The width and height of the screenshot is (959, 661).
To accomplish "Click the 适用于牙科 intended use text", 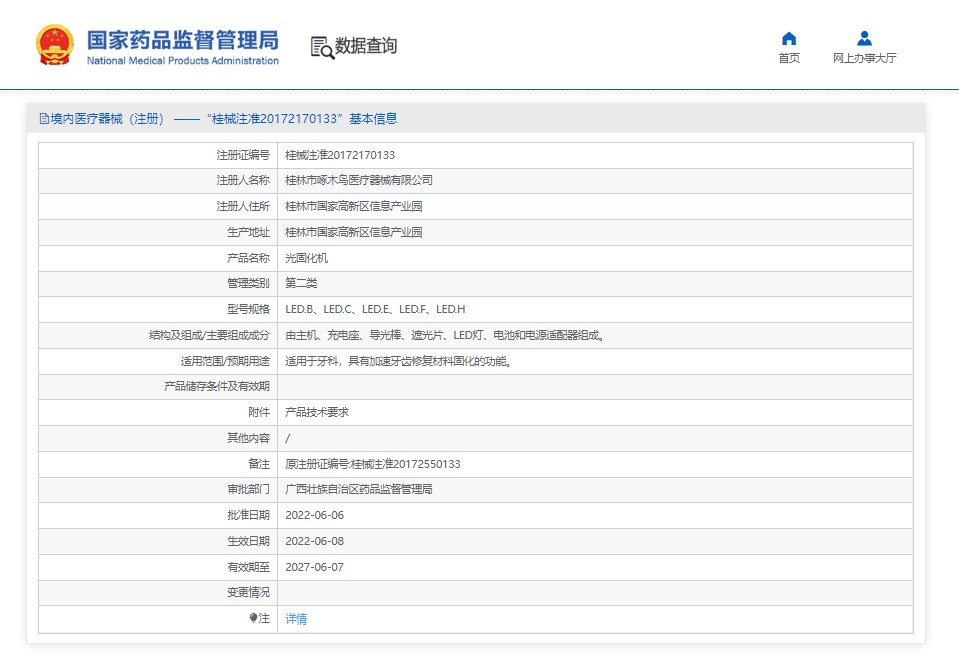I will tap(398, 361).
